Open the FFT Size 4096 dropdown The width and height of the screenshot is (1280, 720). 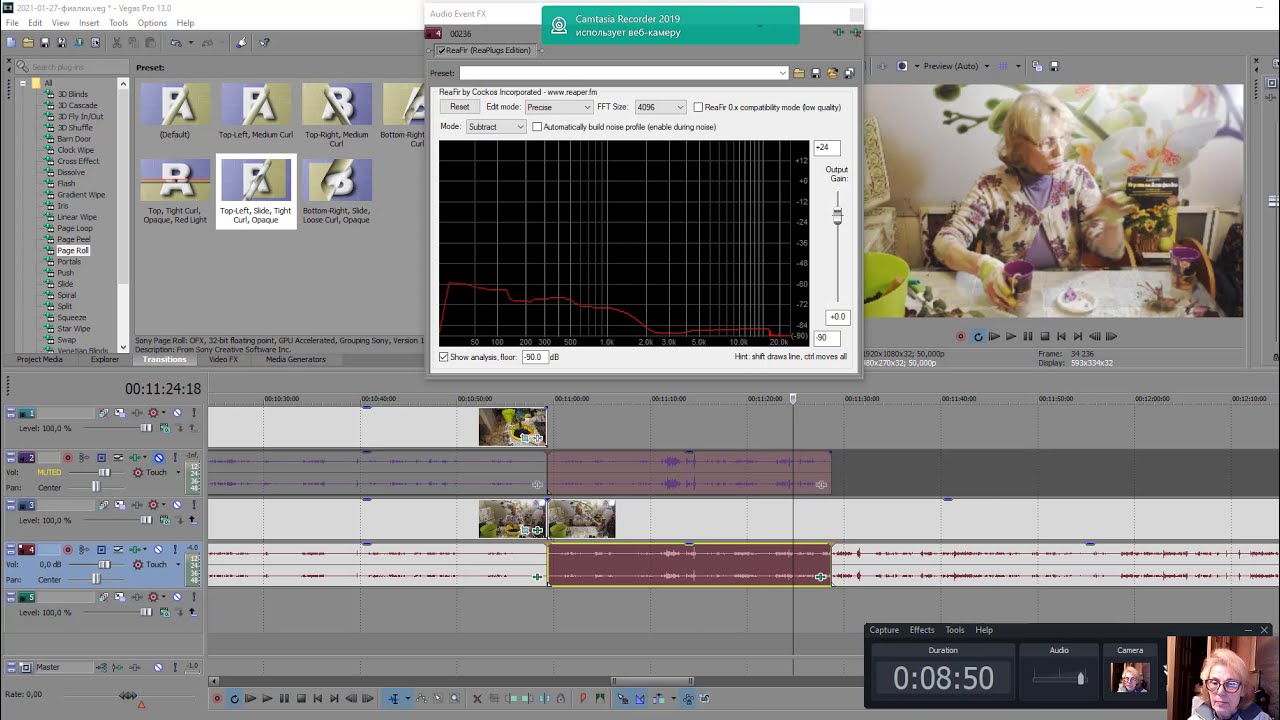[x=660, y=107]
